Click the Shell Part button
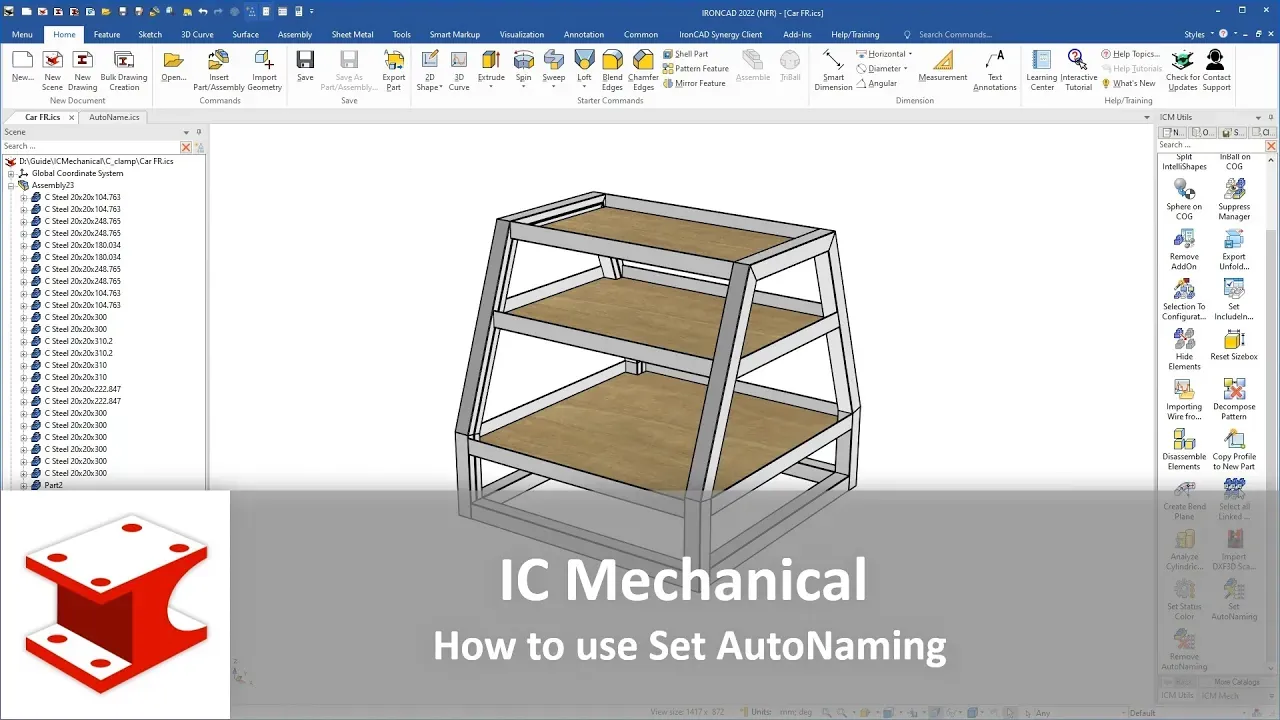1280x720 pixels. 685,54
